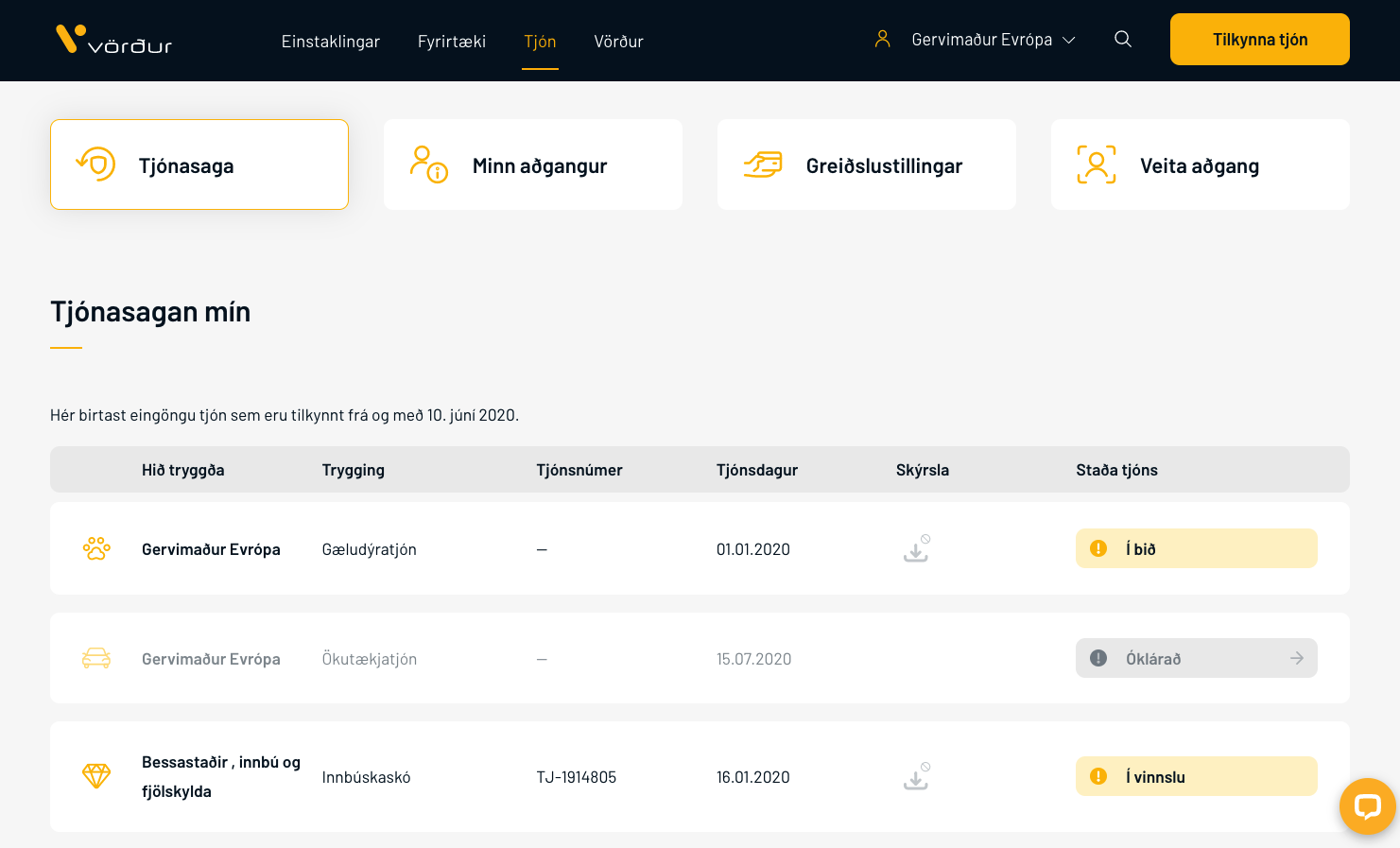Open the Fyrirtæki menu
The image size is (1400, 848).
[452, 42]
